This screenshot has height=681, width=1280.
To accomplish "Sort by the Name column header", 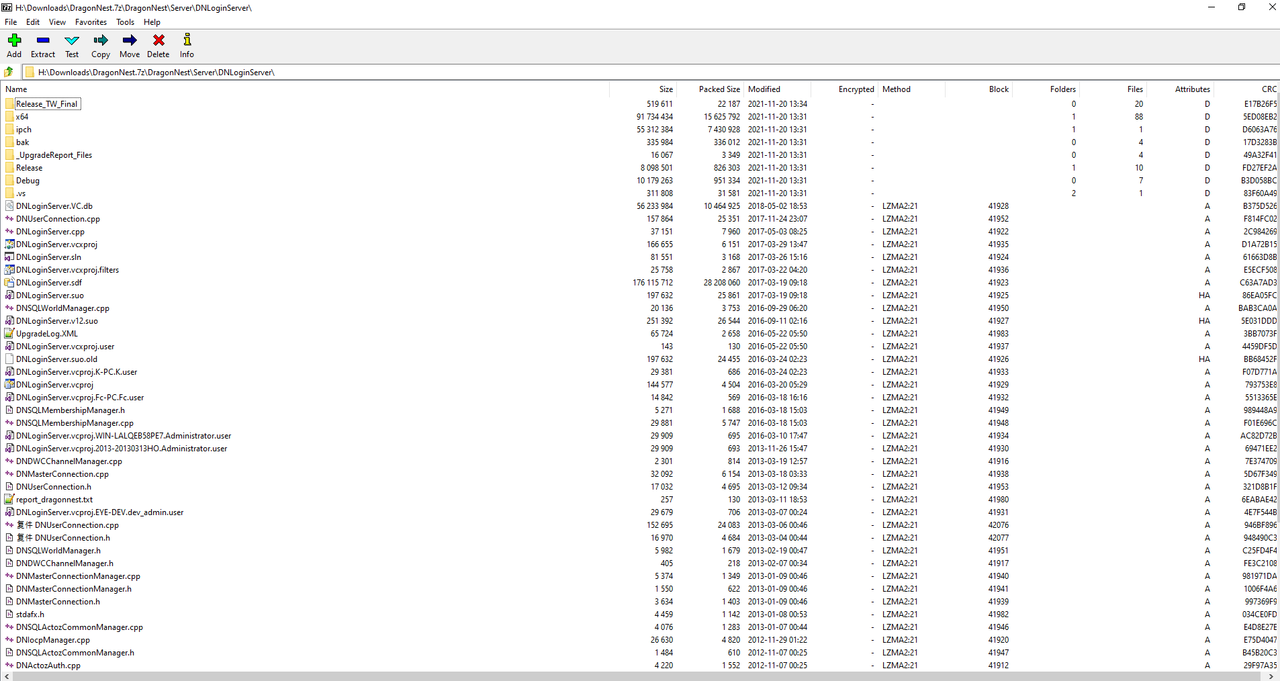I will [x=16, y=89].
